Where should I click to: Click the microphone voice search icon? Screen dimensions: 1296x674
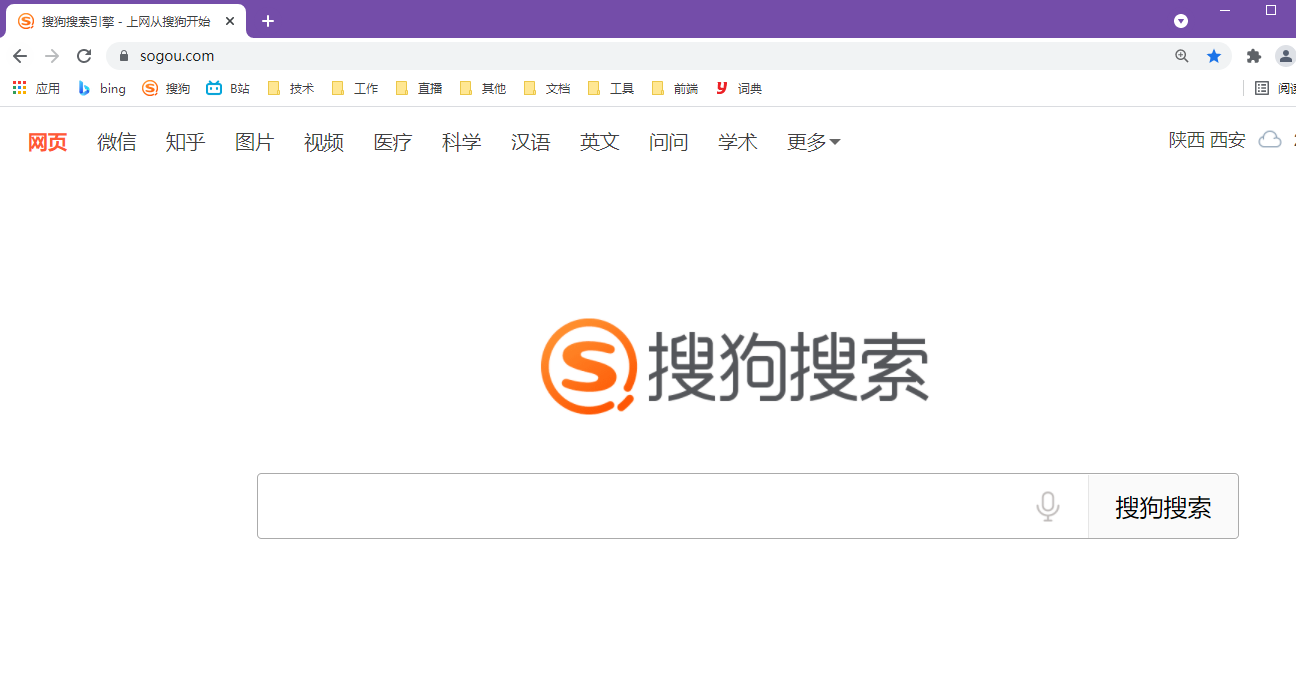point(1047,506)
